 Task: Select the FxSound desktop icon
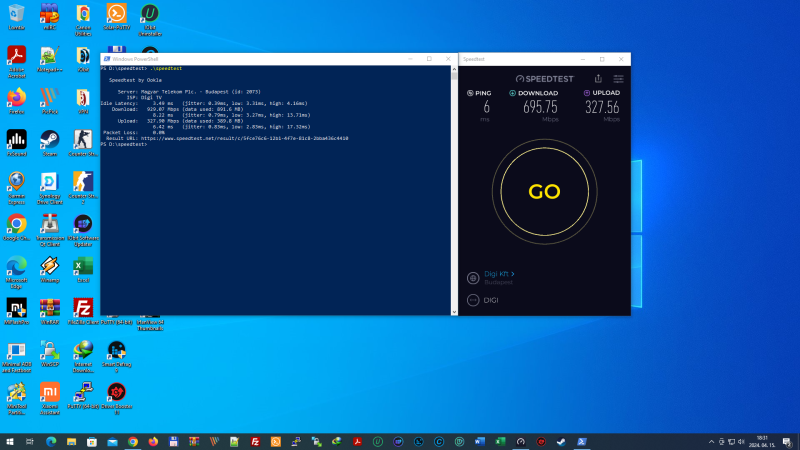[x=16, y=143]
